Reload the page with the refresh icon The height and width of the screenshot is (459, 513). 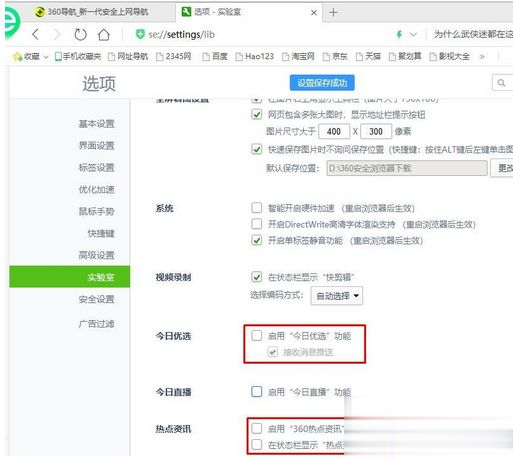80,34
